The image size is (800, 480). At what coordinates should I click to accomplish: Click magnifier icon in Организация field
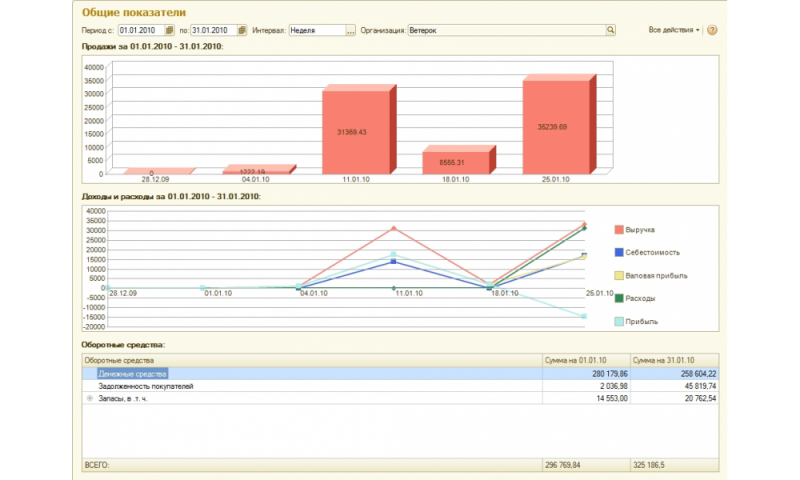click(x=609, y=31)
